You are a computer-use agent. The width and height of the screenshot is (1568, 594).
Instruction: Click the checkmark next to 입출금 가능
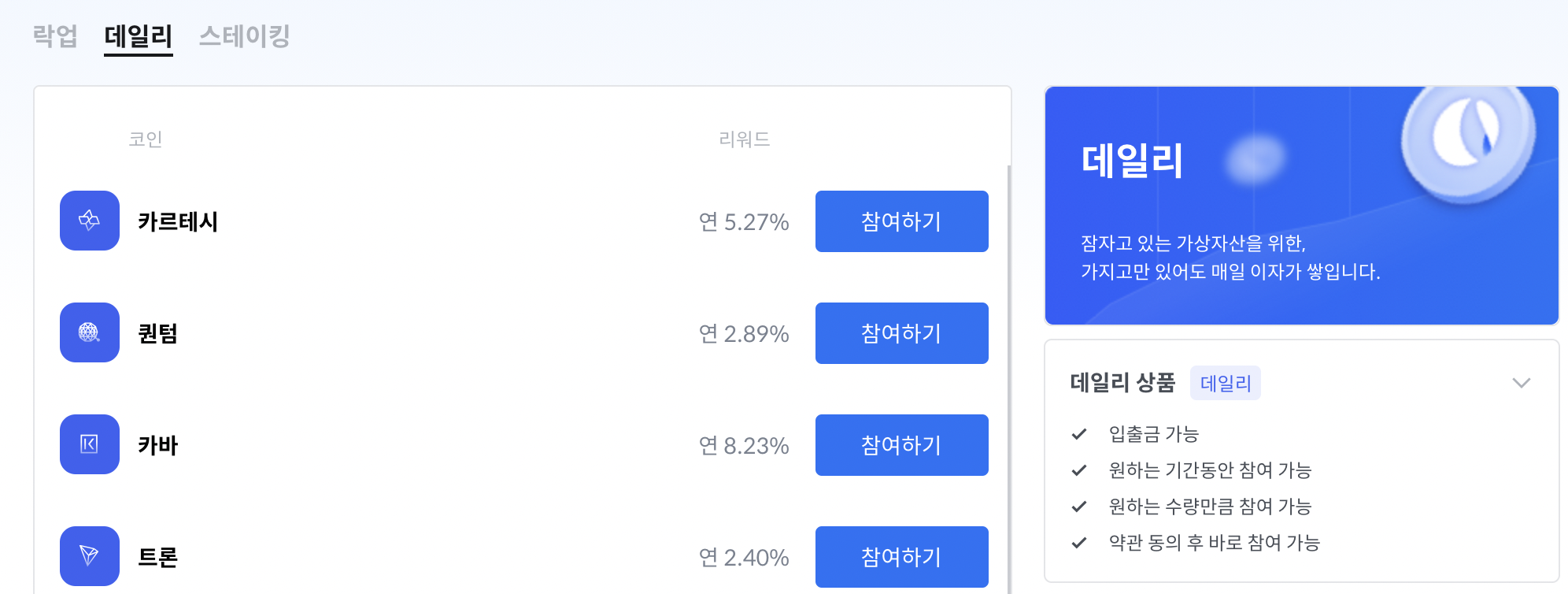coord(1078,433)
